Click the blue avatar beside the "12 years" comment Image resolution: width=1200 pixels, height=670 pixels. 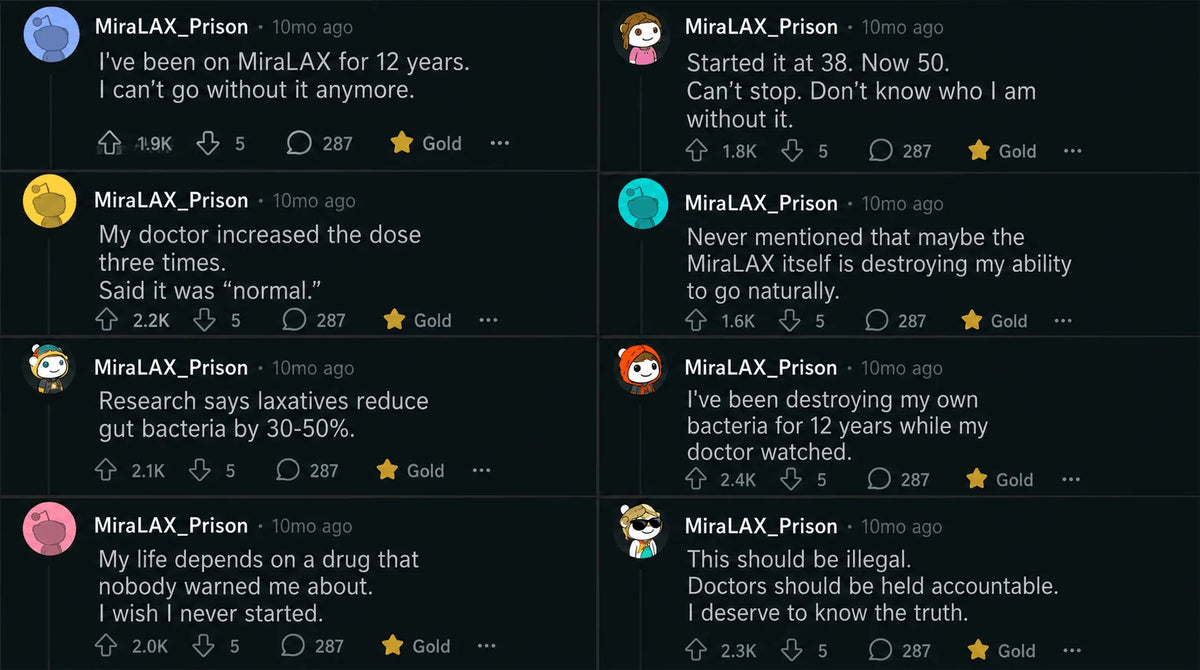click(50, 34)
